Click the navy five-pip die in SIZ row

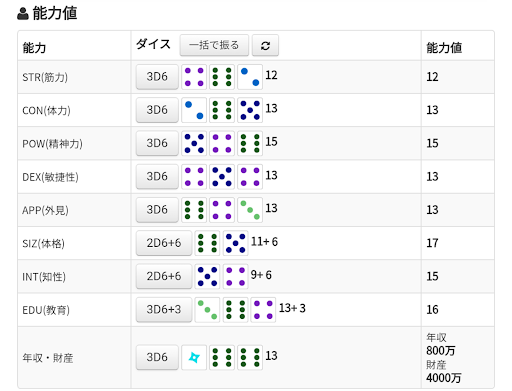(x=235, y=243)
